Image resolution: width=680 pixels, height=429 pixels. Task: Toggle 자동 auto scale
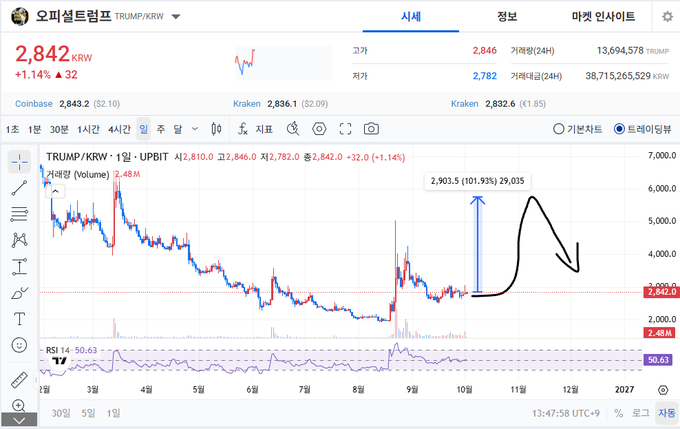point(667,413)
